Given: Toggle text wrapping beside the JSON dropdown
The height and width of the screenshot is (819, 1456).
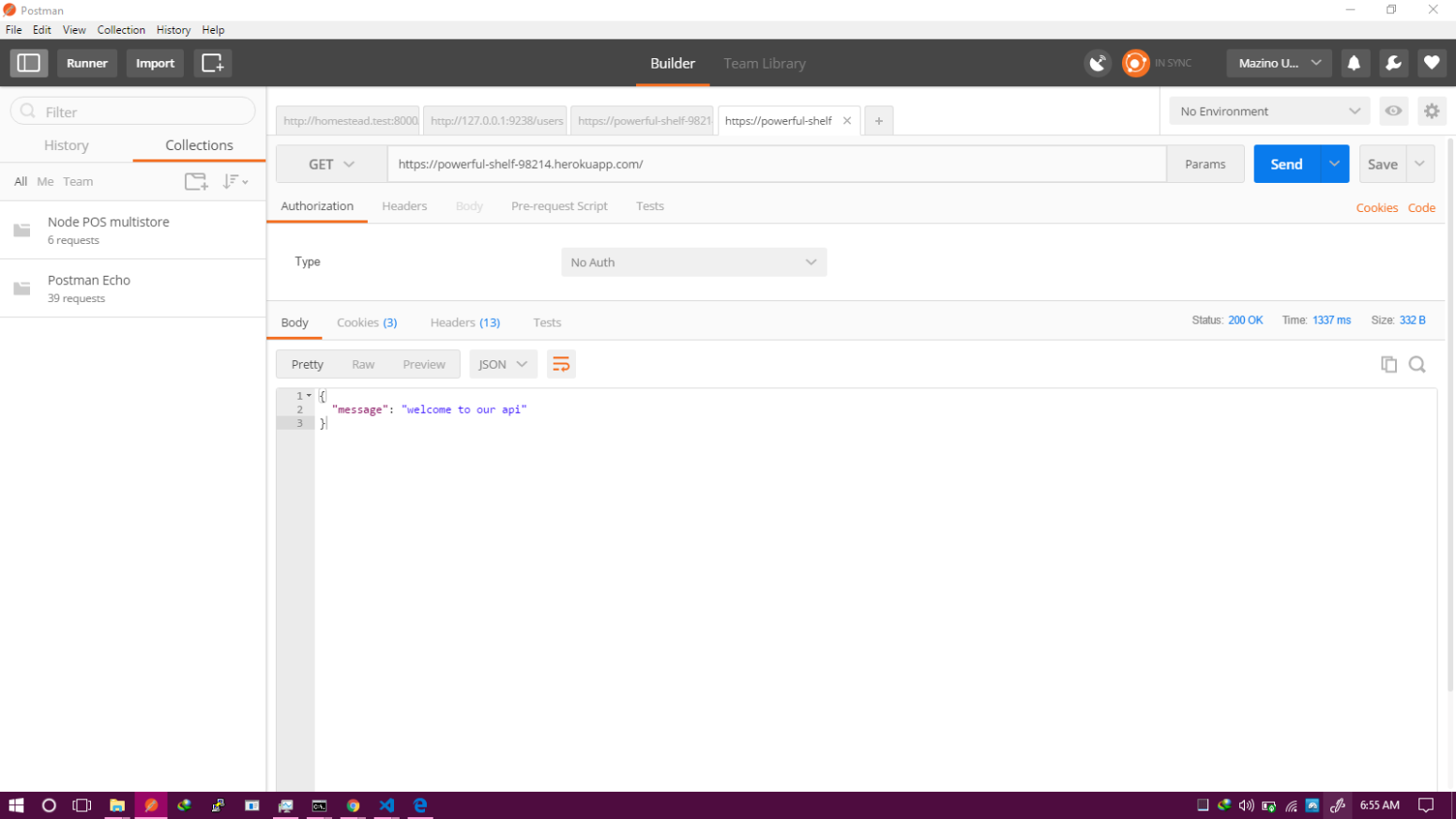Looking at the screenshot, I should [x=561, y=364].
